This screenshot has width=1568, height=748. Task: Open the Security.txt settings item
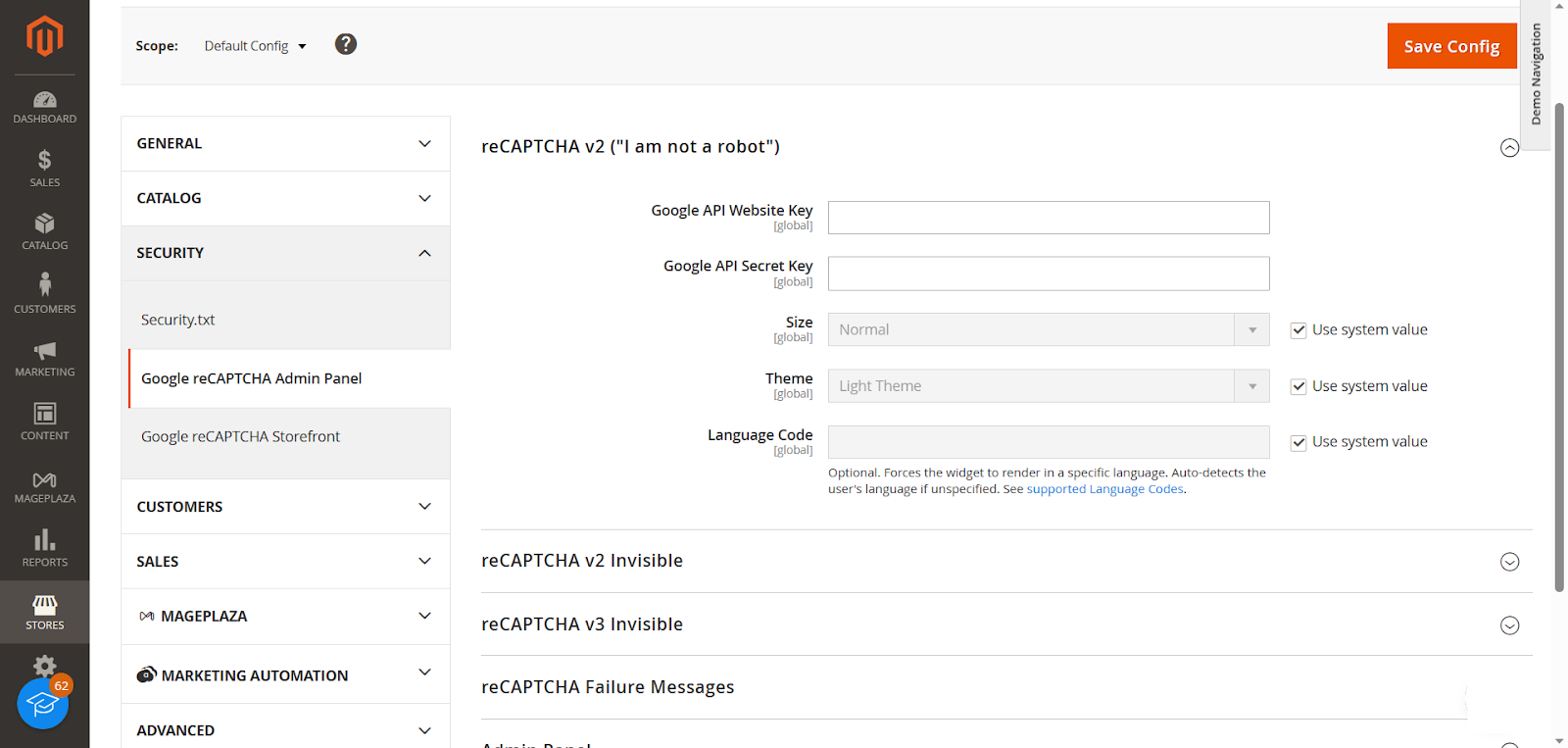click(x=177, y=320)
